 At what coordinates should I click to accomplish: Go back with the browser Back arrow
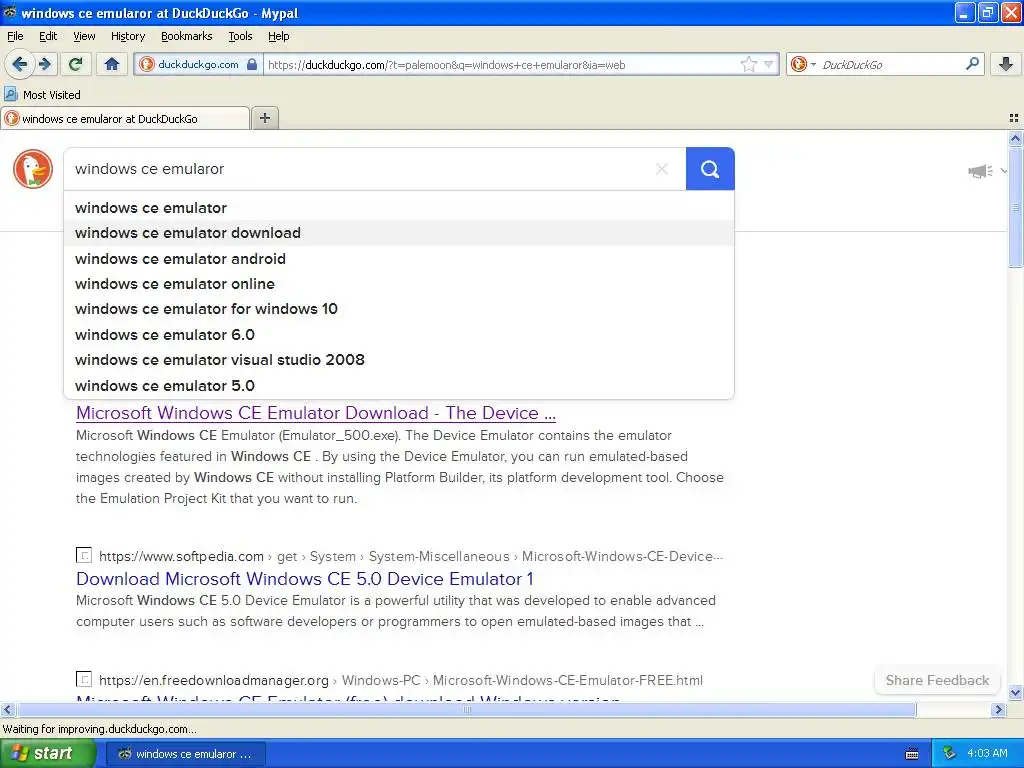pyautogui.click(x=20, y=64)
